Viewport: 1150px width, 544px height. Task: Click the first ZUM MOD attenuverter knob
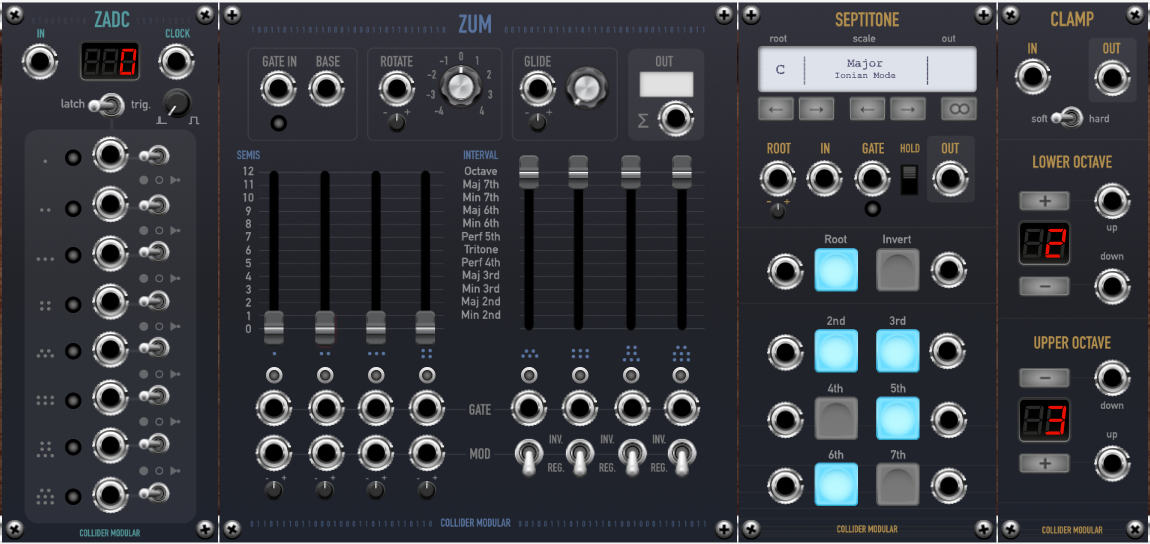[x=274, y=490]
